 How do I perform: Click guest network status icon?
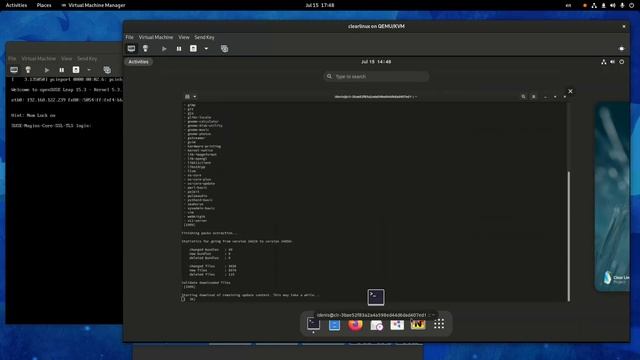604,62
